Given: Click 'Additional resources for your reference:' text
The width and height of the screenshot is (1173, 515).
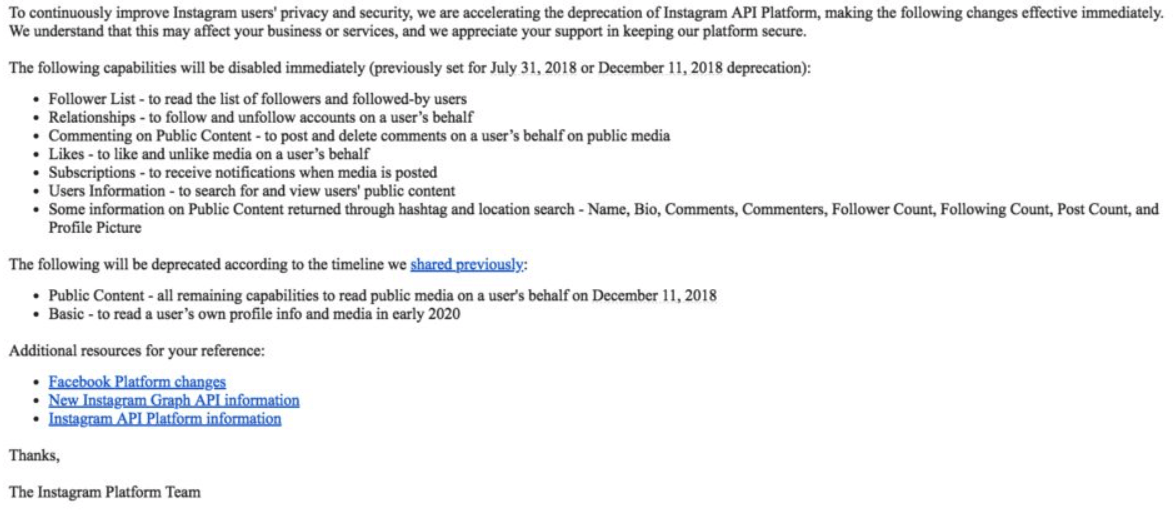Looking at the screenshot, I should click(x=138, y=350).
